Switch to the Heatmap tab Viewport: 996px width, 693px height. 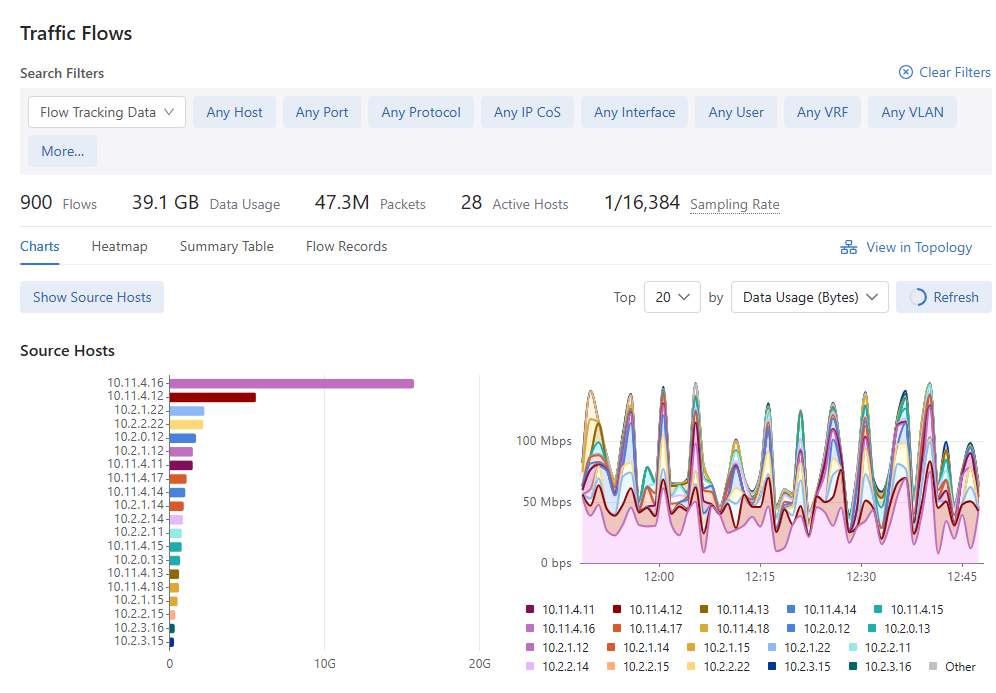tap(119, 246)
